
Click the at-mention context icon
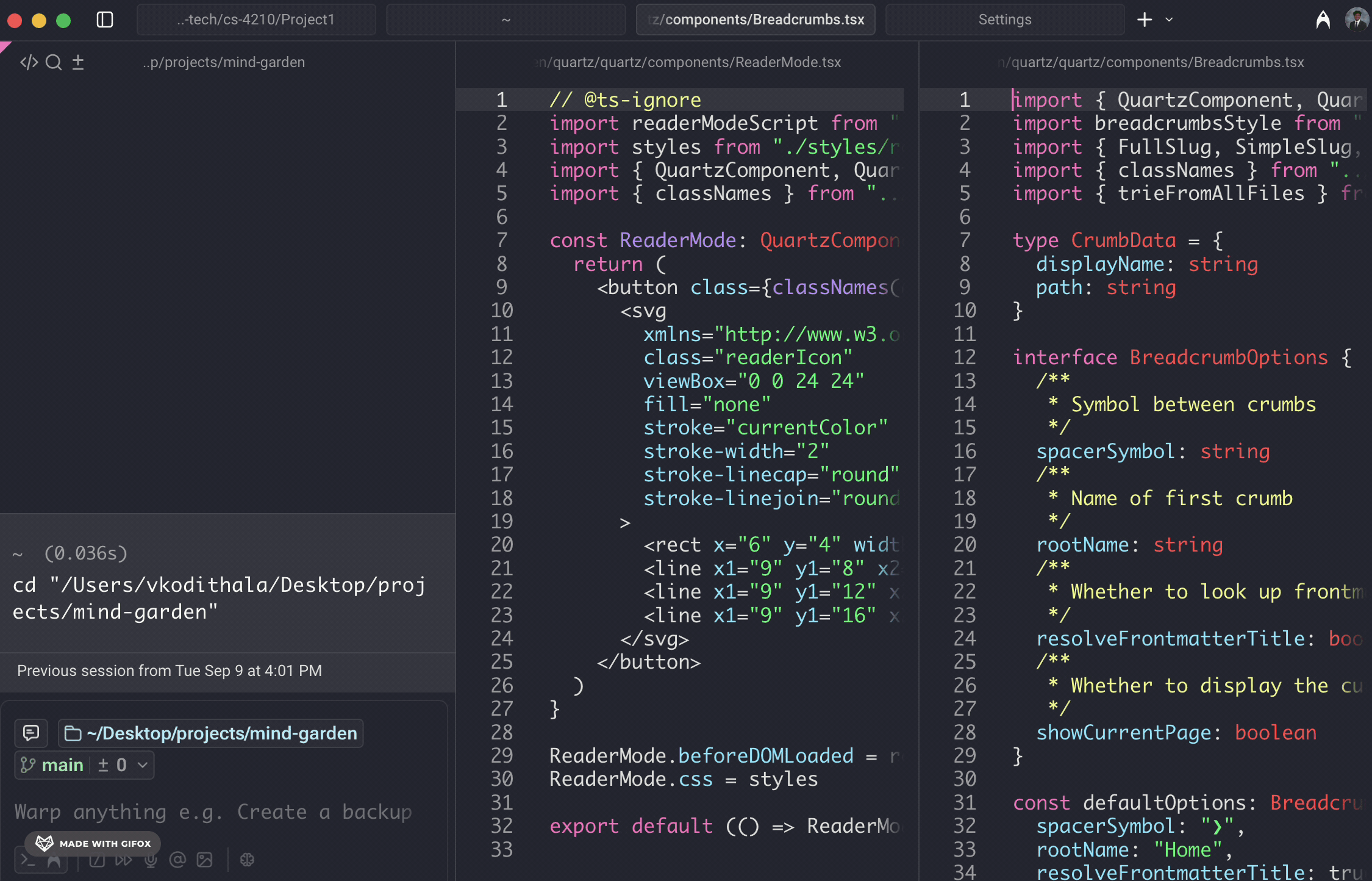[x=177, y=860]
